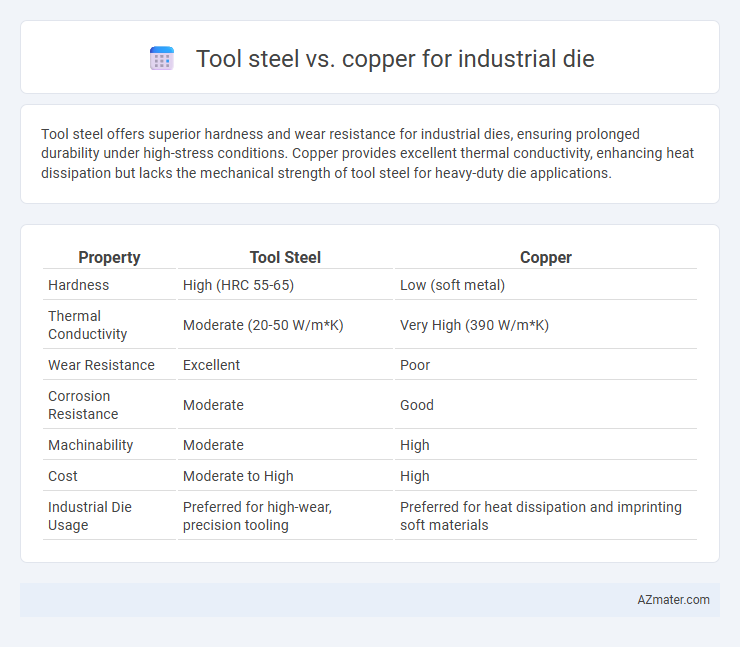The height and width of the screenshot is (647, 740).
Task: Click the title 'Tool steel vs. copper for industrial die'
Action: click(x=395, y=59)
